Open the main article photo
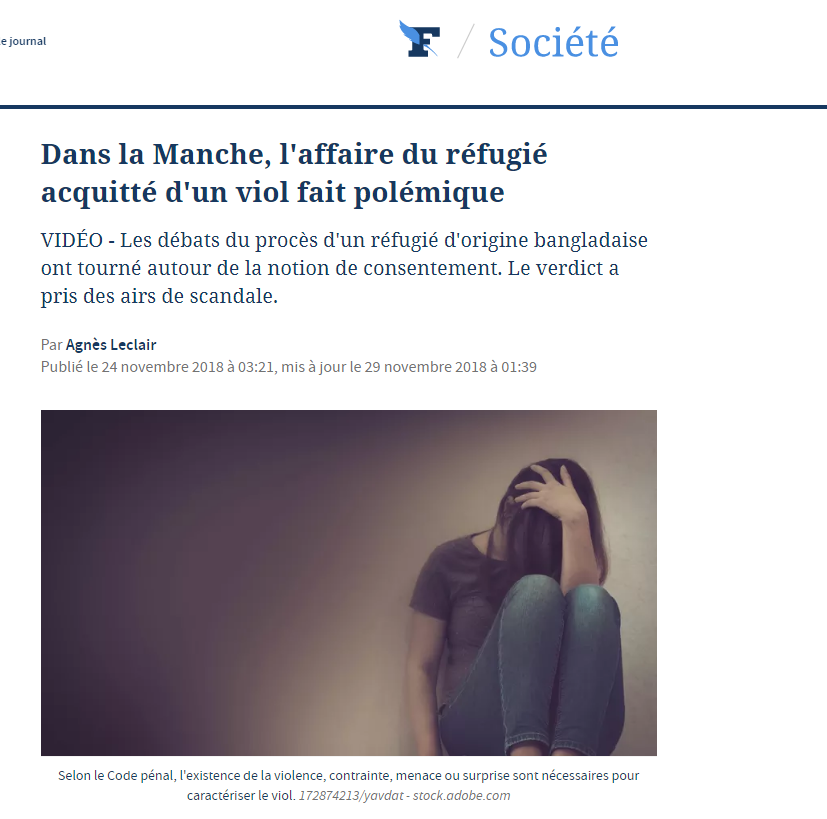827x819 pixels. click(349, 583)
